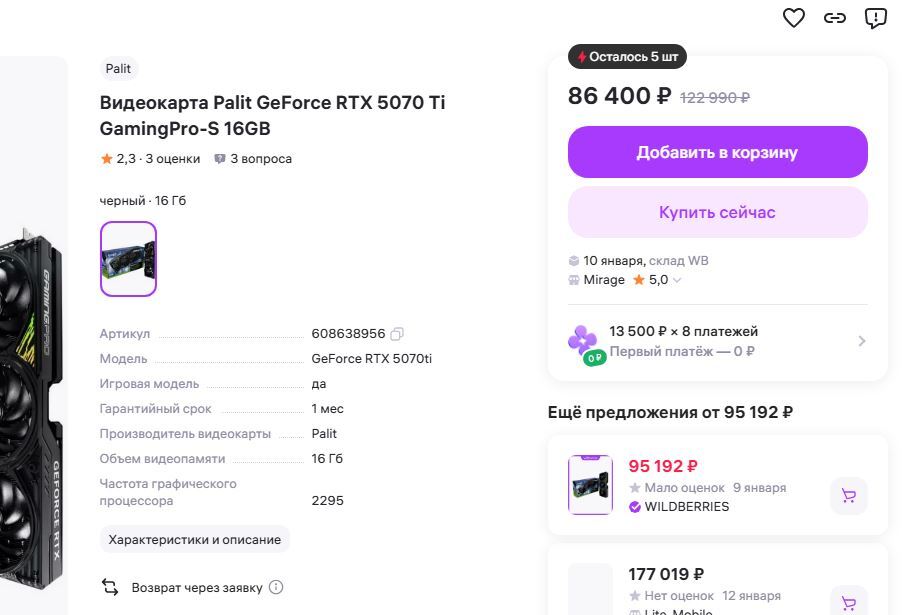Add 95 192 ₽ offer to cart

[x=849, y=496]
